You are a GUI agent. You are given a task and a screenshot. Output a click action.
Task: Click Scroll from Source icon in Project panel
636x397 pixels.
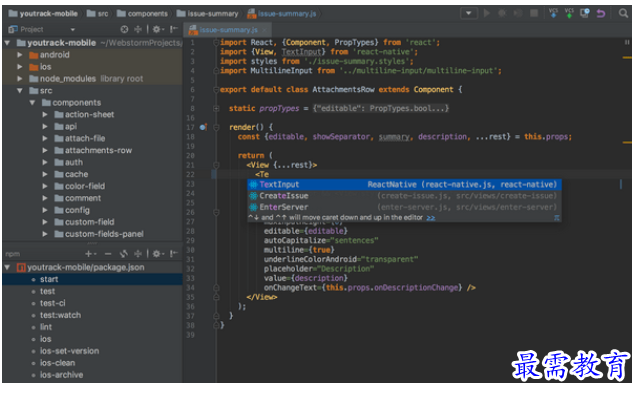coord(125,29)
